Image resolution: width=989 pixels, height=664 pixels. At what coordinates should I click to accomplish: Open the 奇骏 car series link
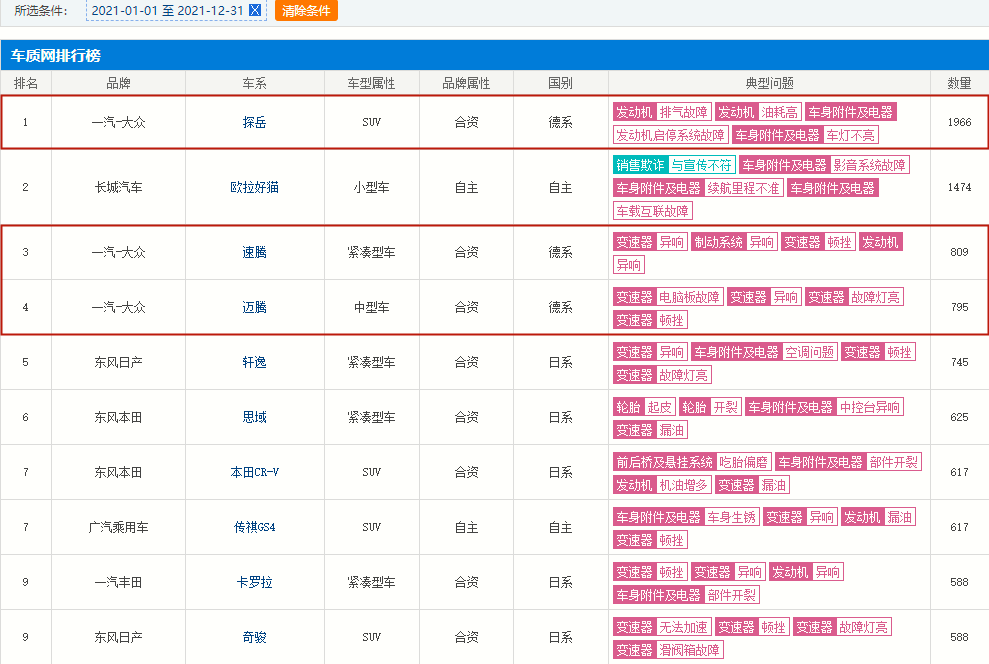[x=254, y=637]
